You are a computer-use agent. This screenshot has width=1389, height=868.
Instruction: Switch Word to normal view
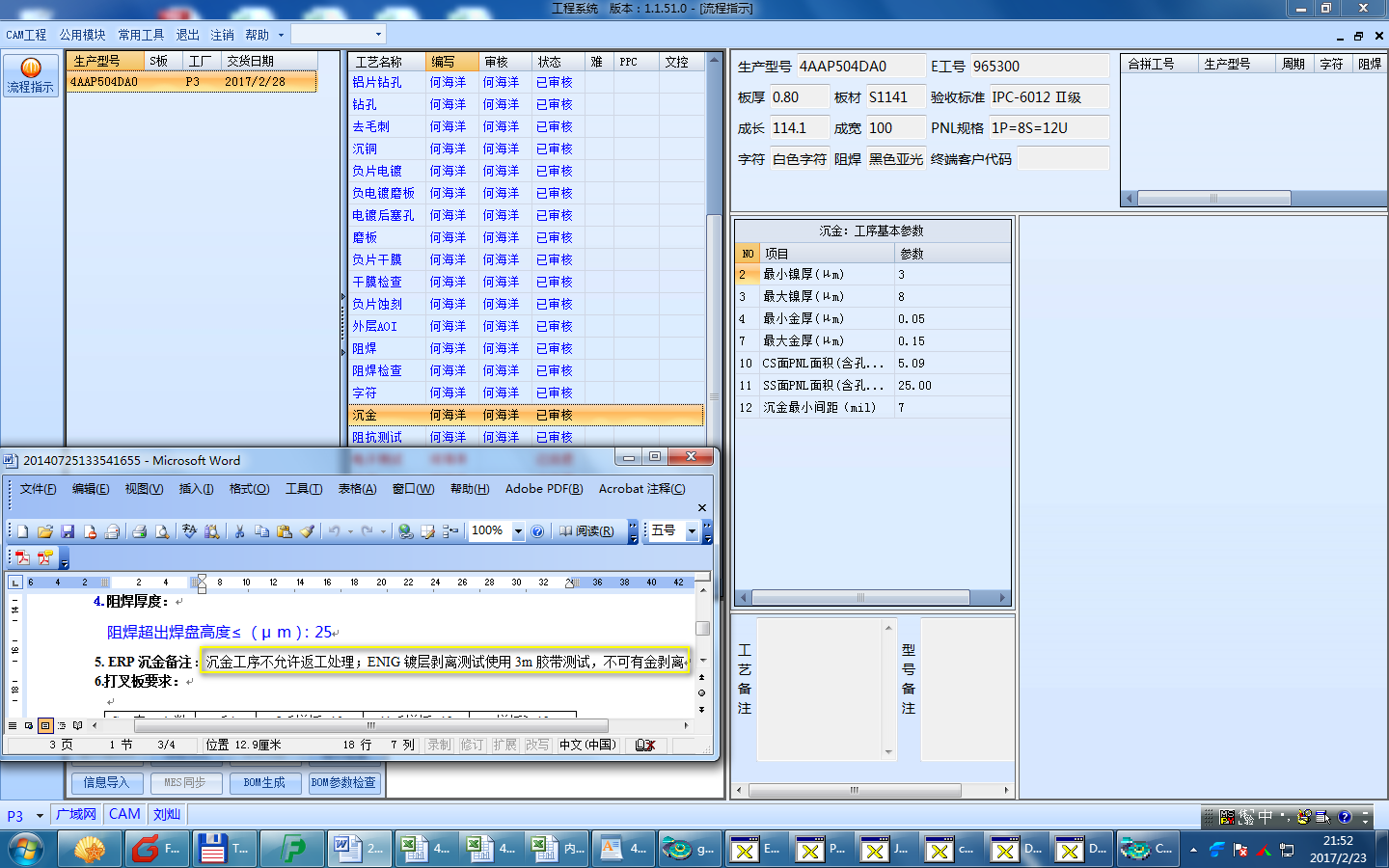click(x=13, y=725)
